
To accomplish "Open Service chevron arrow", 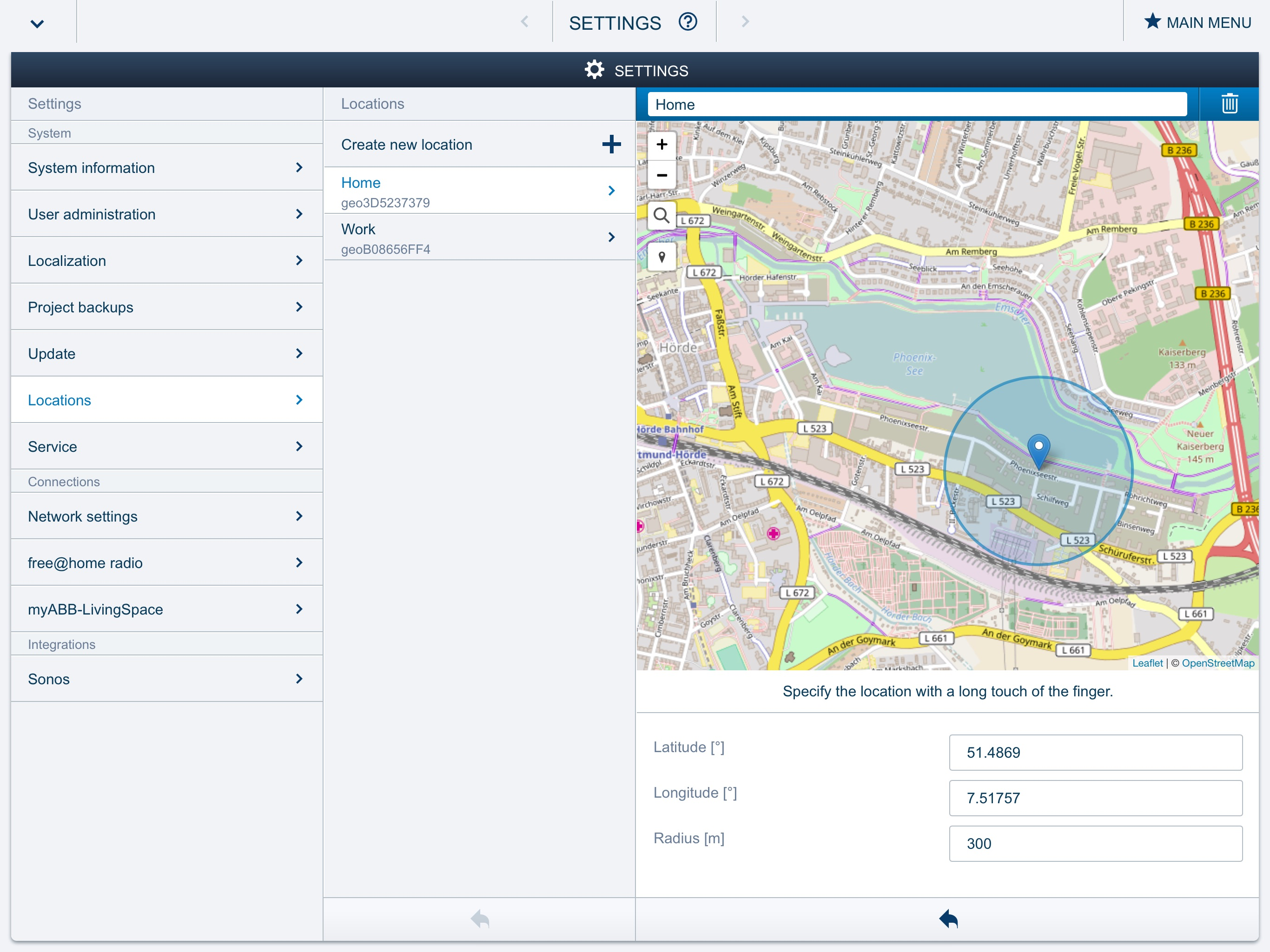I will point(298,446).
